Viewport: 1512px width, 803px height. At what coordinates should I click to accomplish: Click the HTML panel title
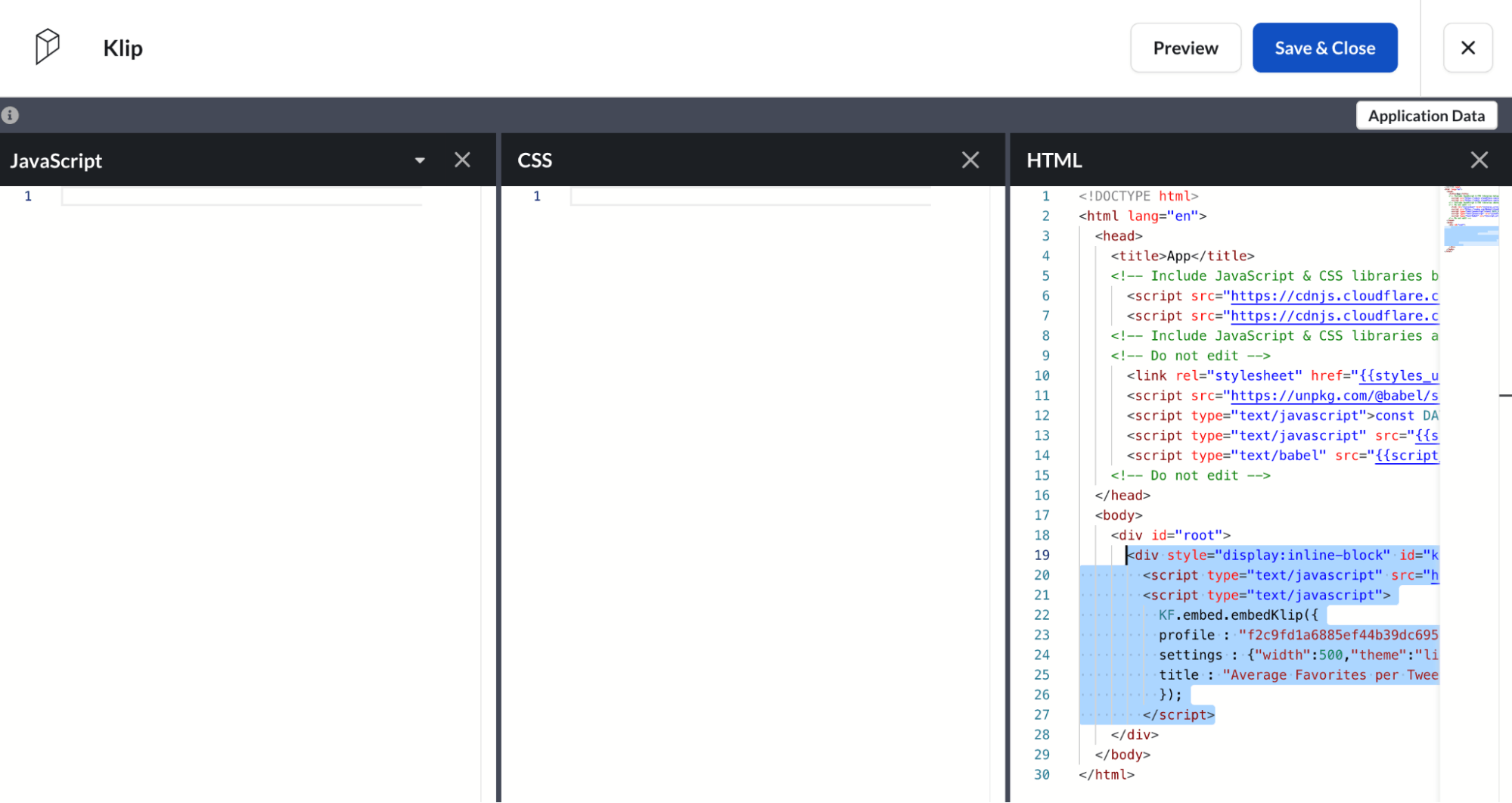click(x=1054, y=160)
